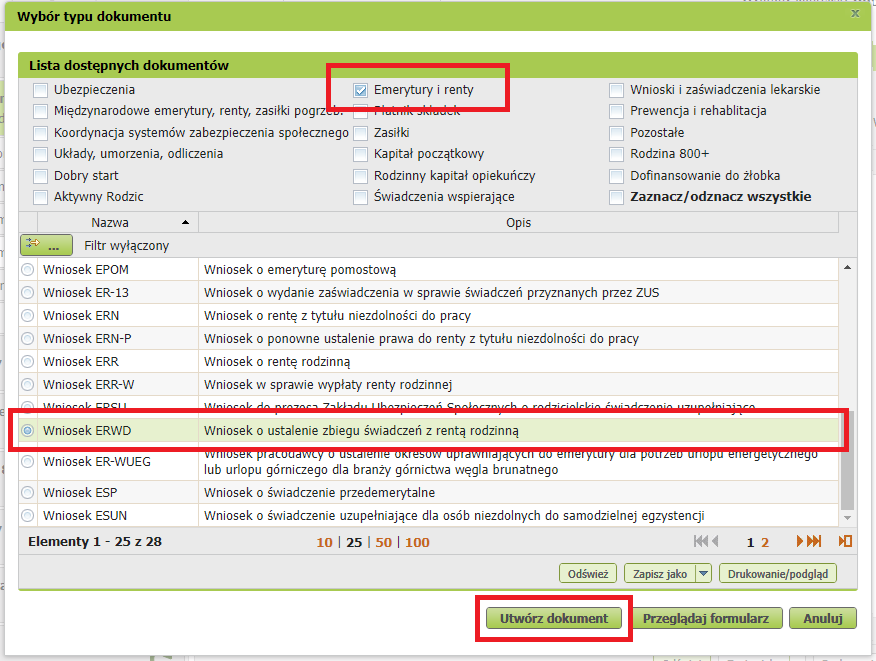Enable the Rodzina 800+ checkbox
Screen dimensions: 876x661
click(x=617, y=154)
